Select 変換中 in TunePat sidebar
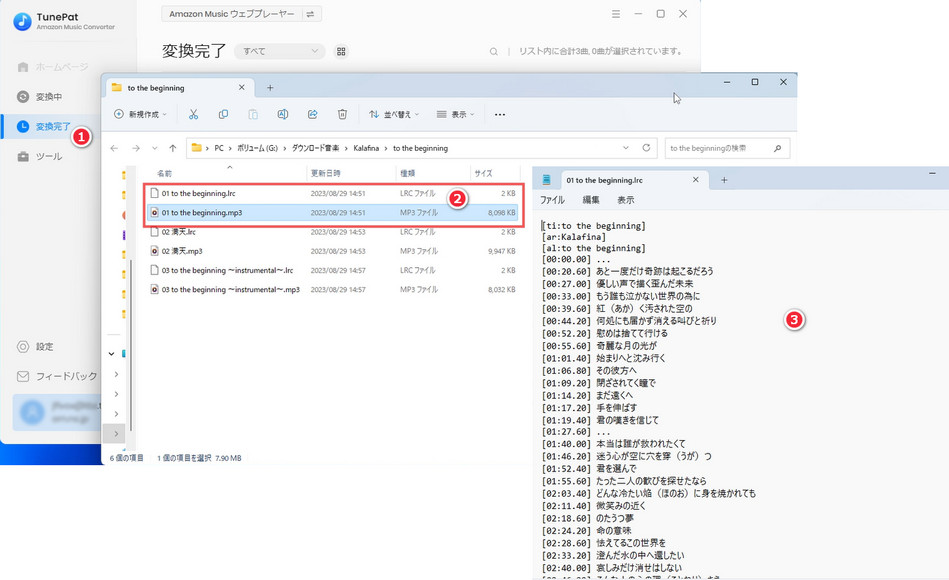 click(x=40, y=96)
